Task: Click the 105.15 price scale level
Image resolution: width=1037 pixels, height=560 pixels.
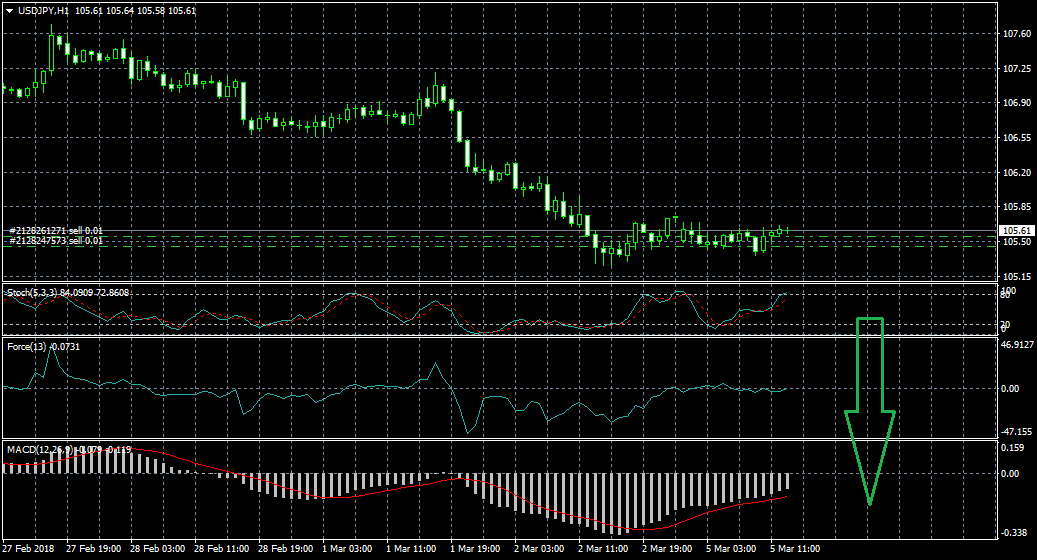Action: (x=1016, y=277)
